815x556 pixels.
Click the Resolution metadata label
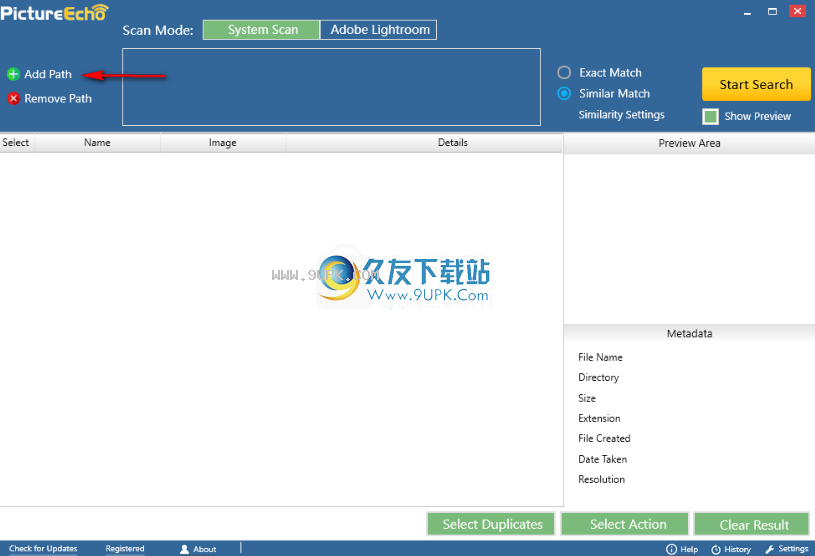click(x=602, y=480)
